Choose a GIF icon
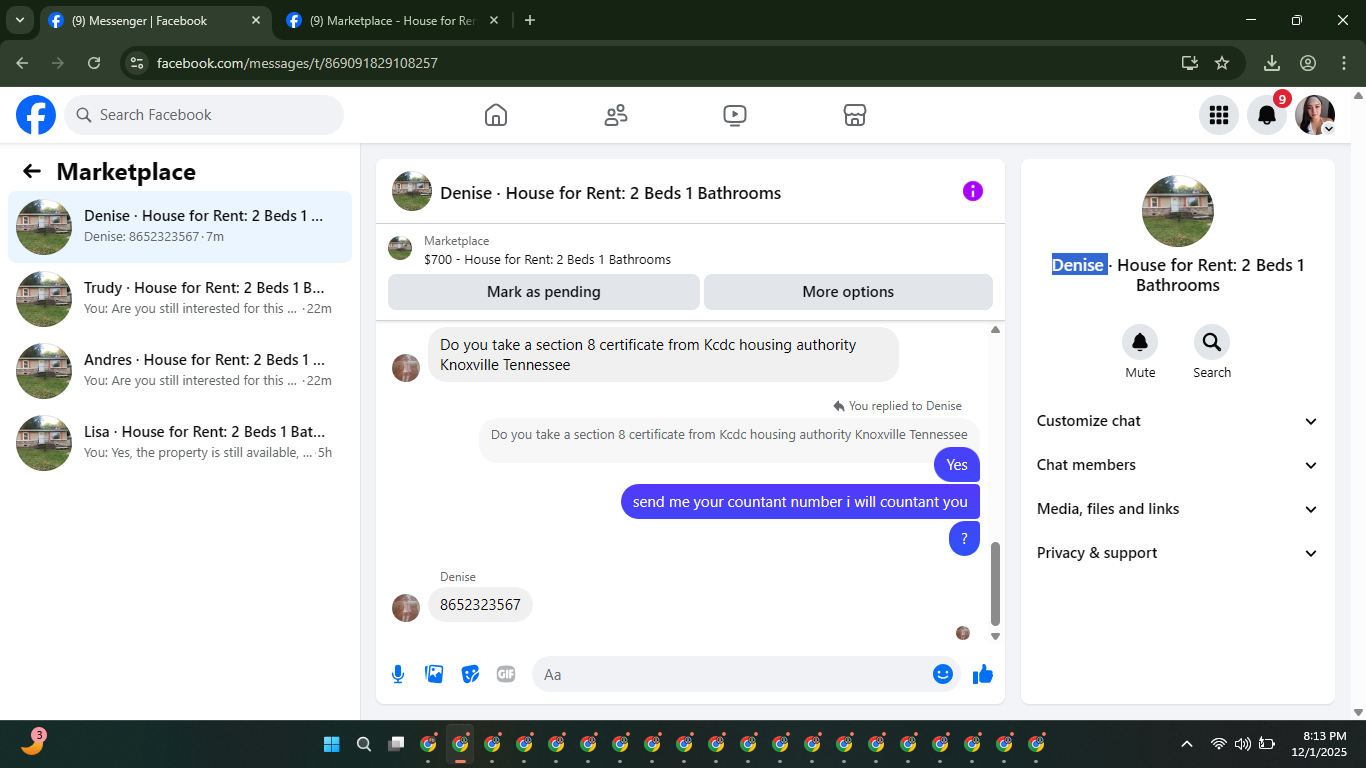 coord(506,674)
